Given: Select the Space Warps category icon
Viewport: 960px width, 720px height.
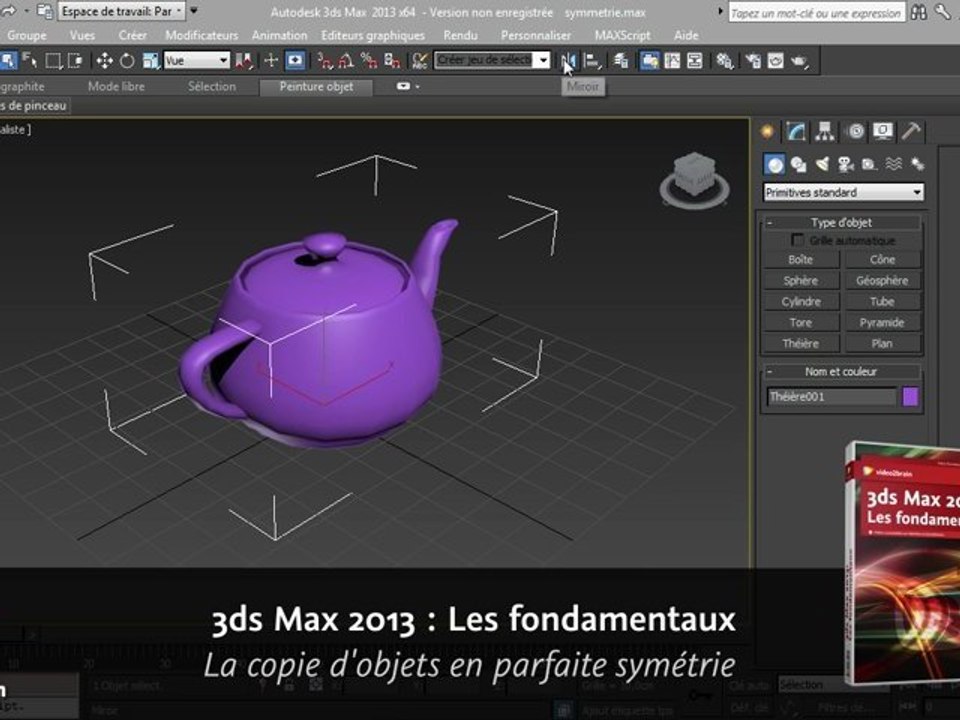Looking at the screenshot, I should (x=893, y=164).
